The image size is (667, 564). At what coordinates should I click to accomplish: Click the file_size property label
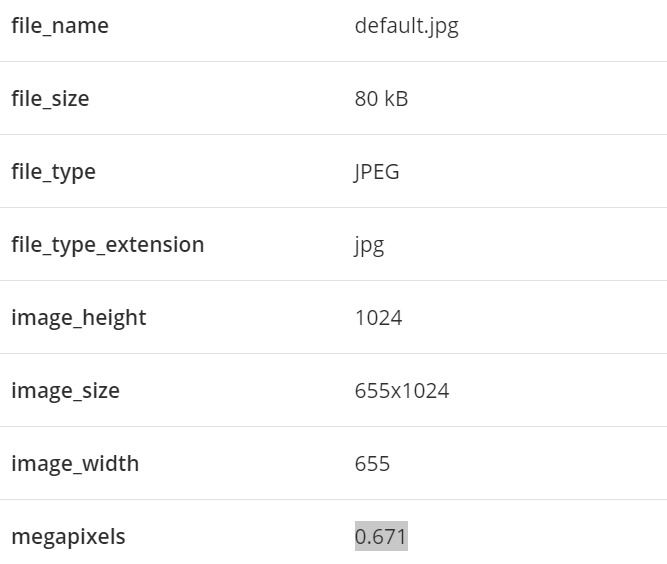coord(50,99)
